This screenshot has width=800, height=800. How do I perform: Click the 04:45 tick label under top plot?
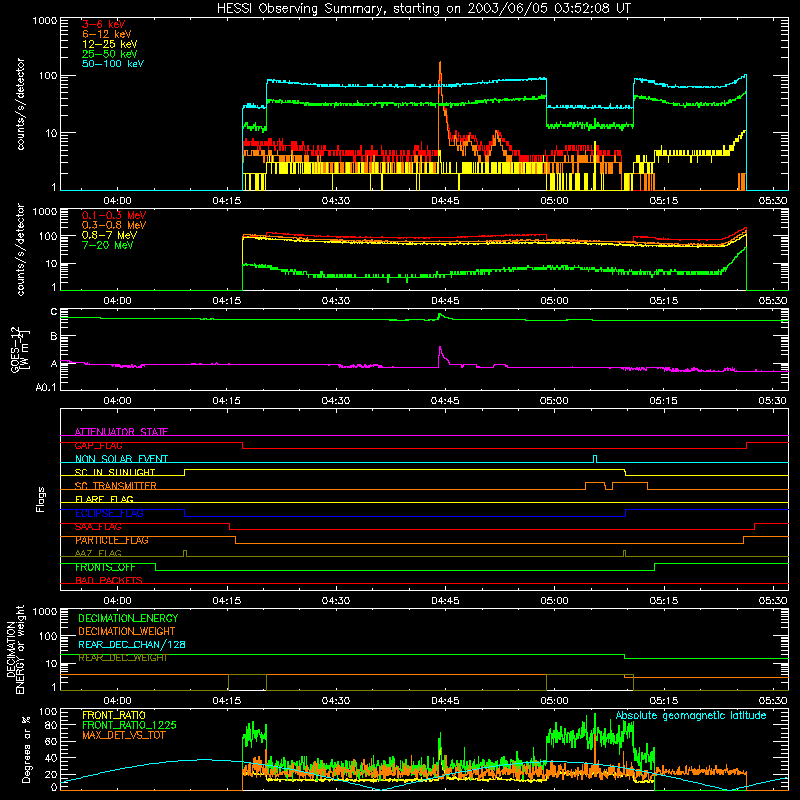445,201
